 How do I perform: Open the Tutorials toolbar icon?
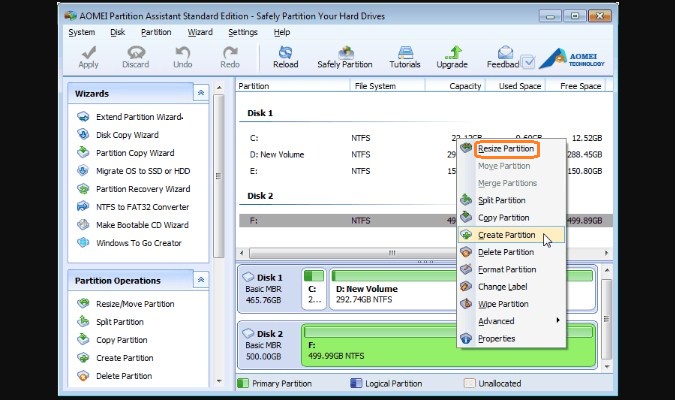tap(405, 57)
